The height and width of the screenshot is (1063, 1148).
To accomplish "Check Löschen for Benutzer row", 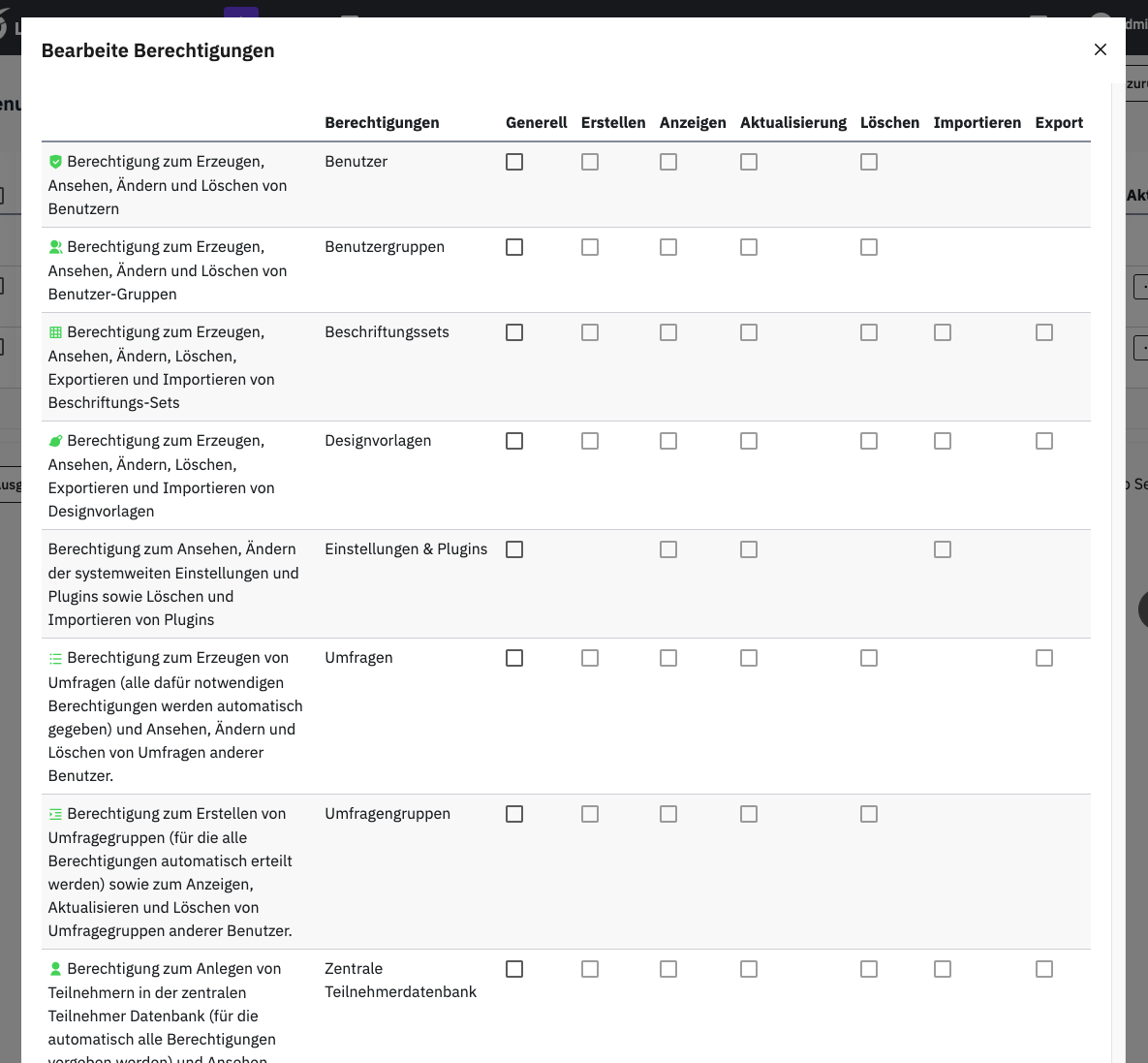I will [869, 162].
